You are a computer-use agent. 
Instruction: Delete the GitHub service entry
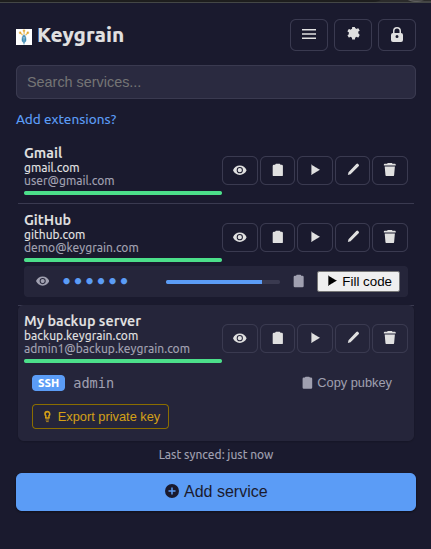[390, 237]
